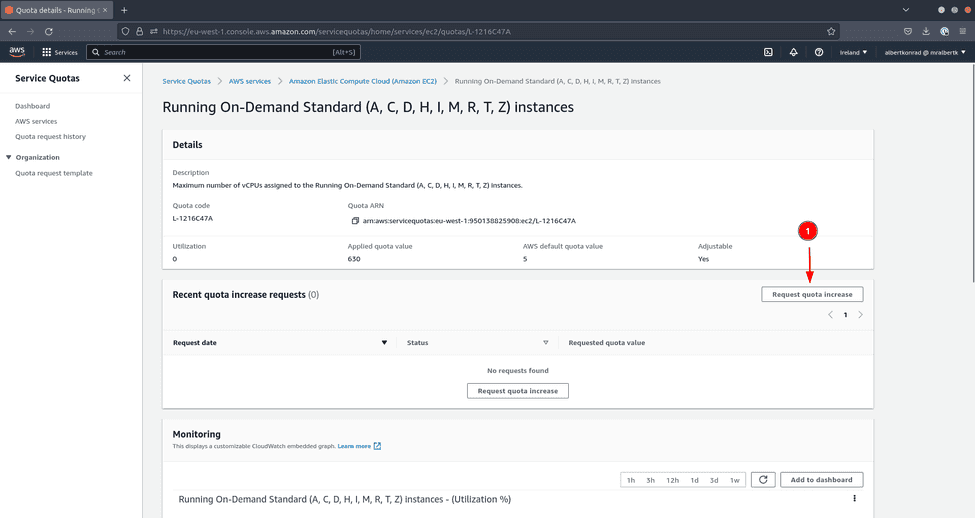Open the Services grid menu
Viewport: 975px width, 518px height.
pos(59,52)
